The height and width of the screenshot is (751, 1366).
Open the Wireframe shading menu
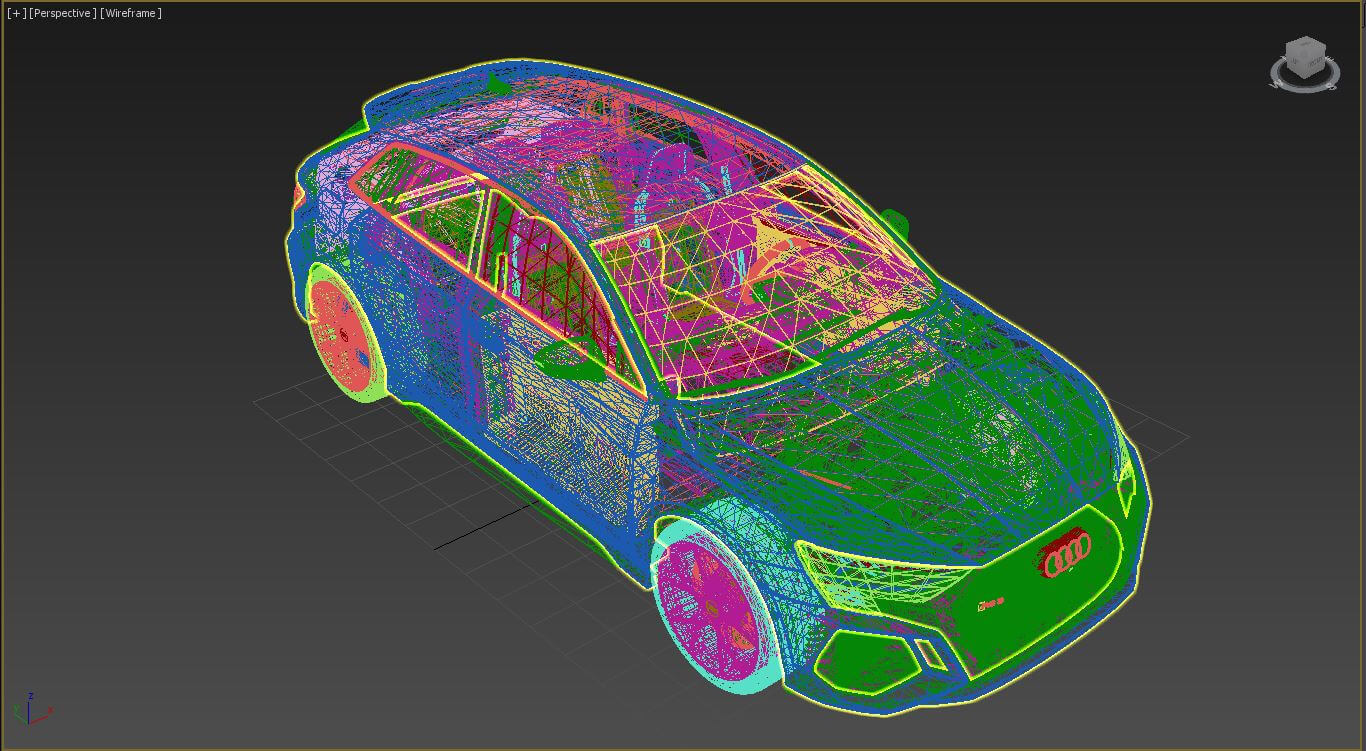click(131, 13)
